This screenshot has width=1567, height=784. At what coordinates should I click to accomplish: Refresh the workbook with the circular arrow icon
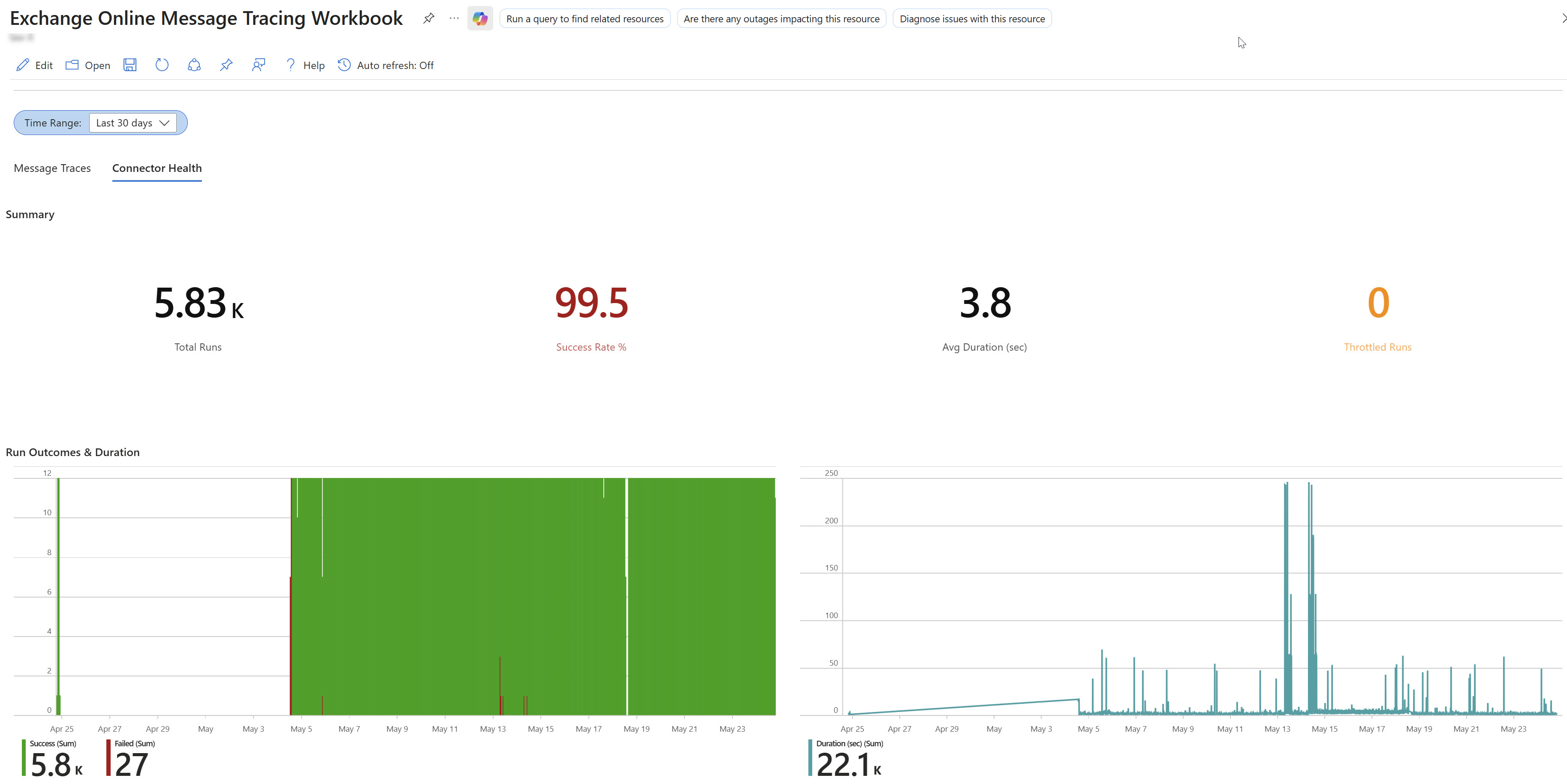(162, 65)
